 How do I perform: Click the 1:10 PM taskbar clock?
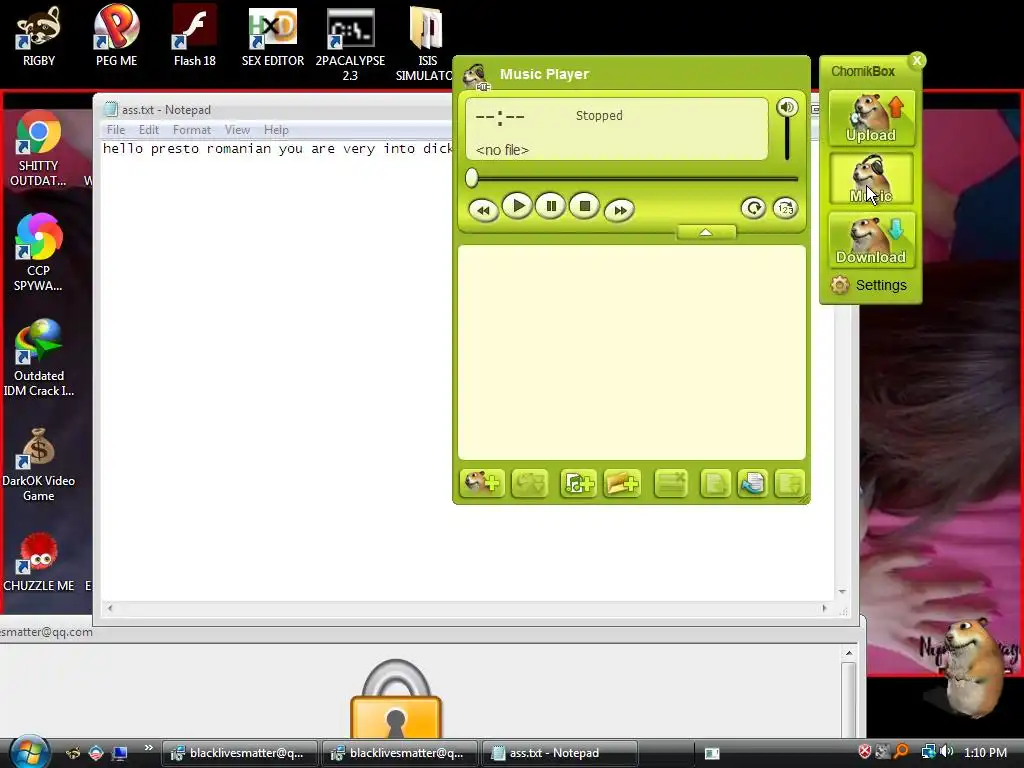coord(985,752)
